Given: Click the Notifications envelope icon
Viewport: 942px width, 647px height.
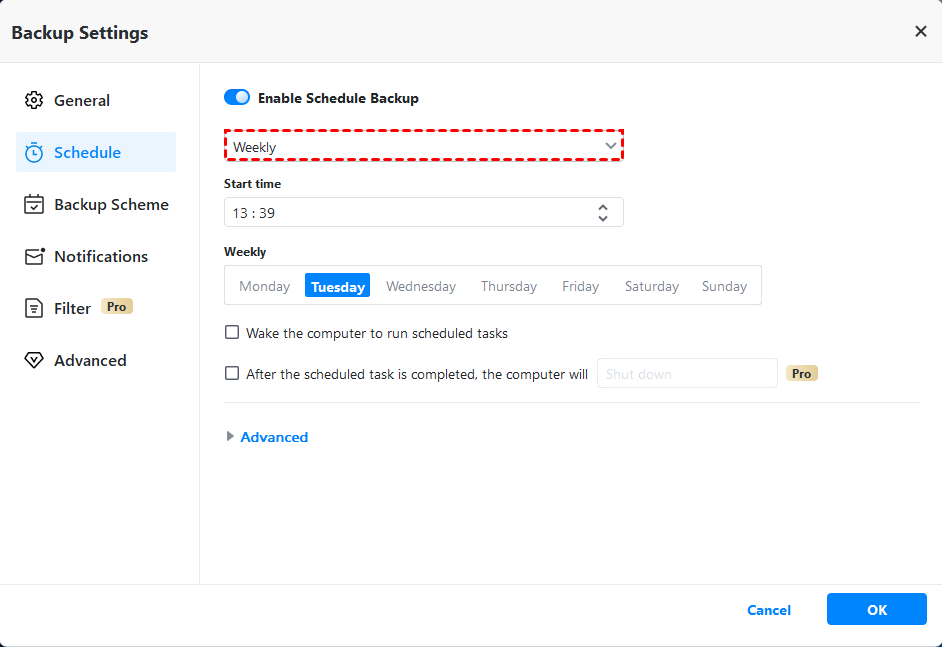Looking at the screenshot, I should point(34,257).
